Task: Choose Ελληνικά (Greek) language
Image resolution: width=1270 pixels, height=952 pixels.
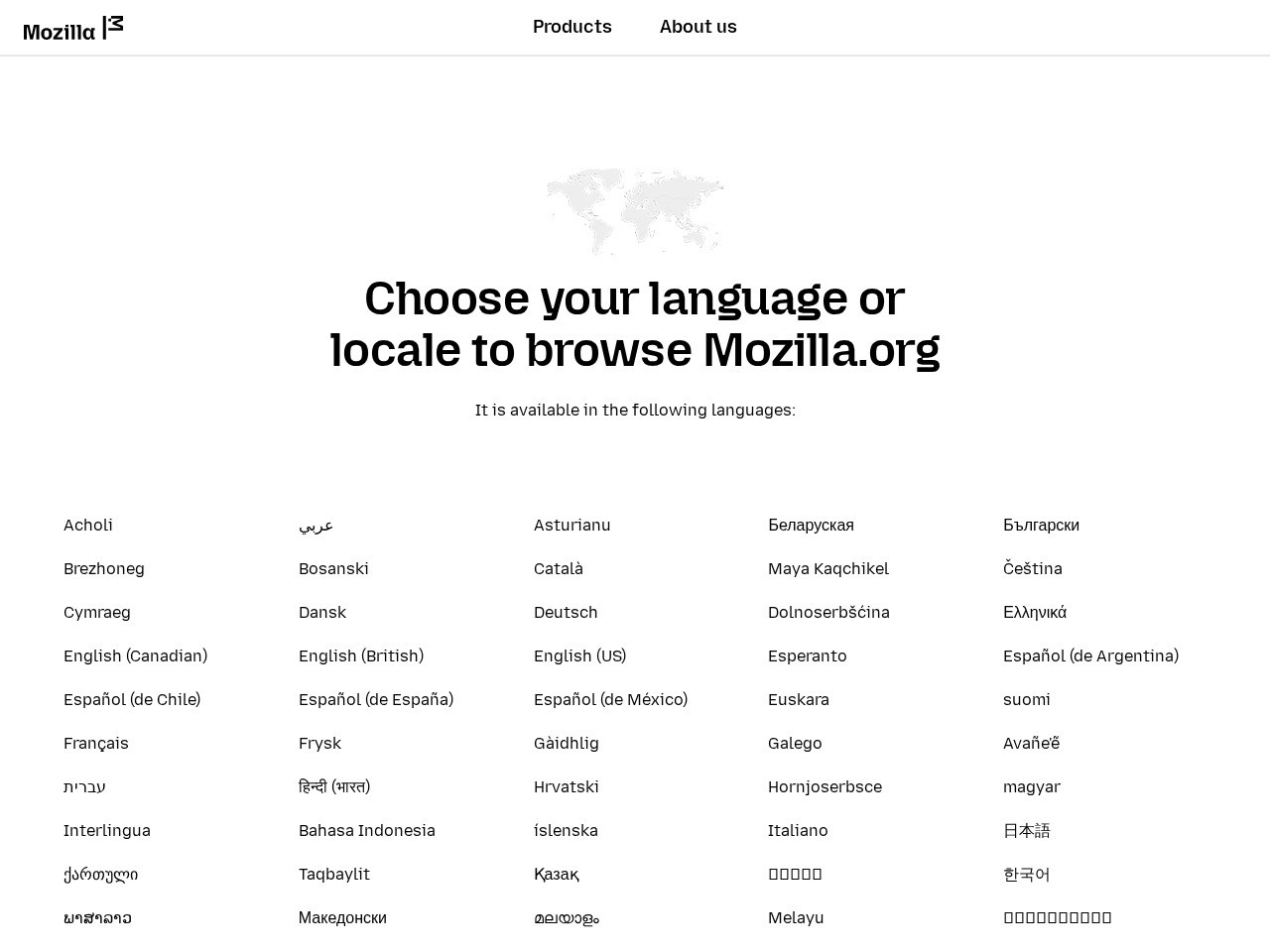Action: tap(1034, 612)
